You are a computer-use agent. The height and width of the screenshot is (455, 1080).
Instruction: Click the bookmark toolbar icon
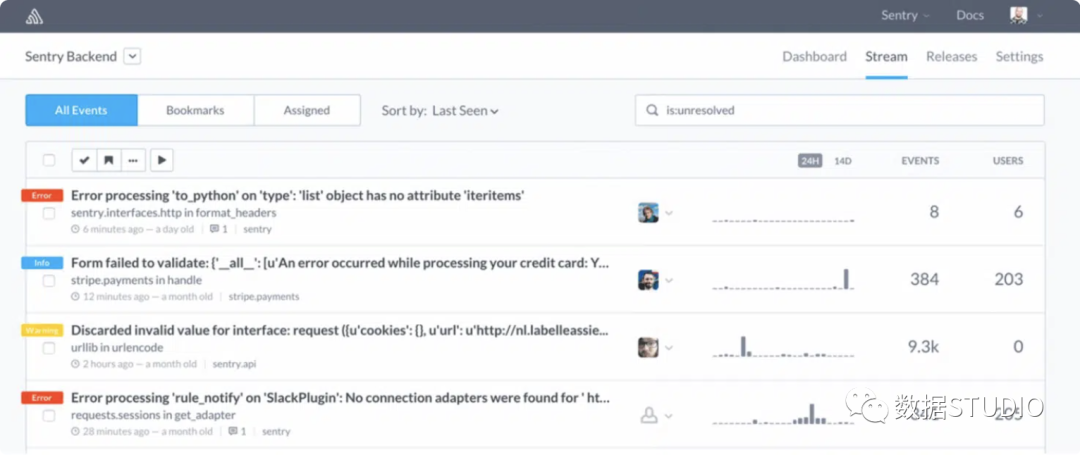(109, 160)
